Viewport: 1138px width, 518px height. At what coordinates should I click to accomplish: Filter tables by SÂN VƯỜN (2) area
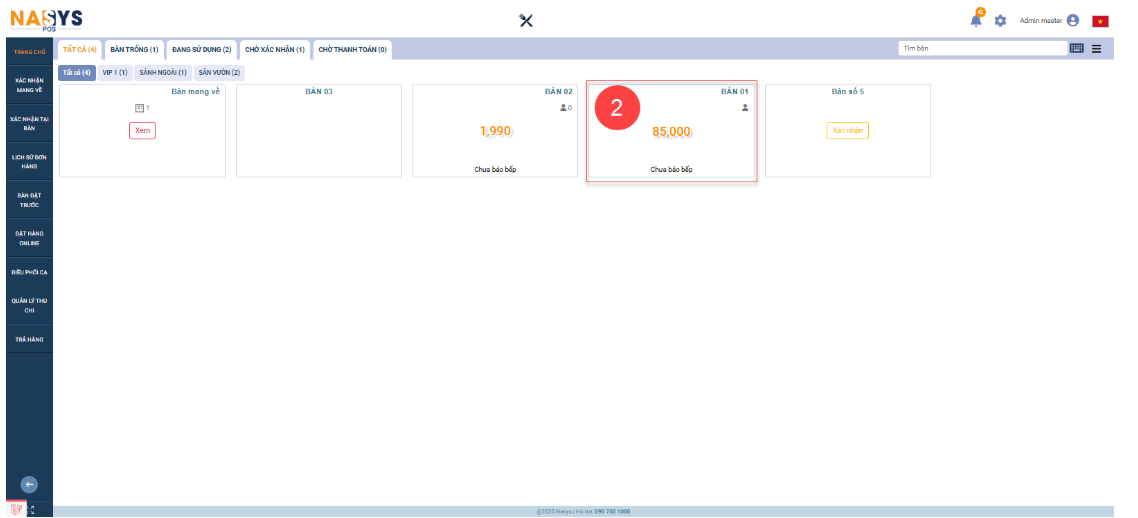[x=219, y=72]
